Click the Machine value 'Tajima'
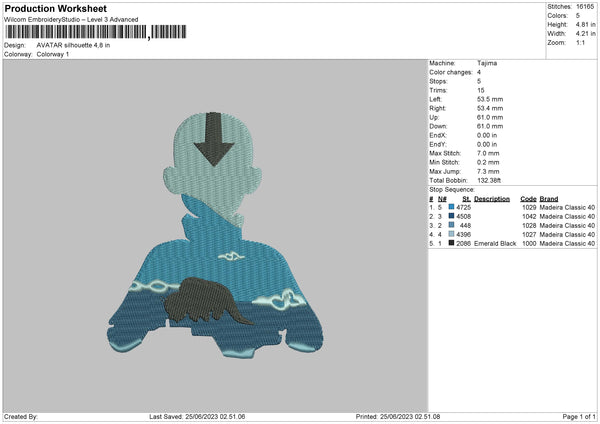 pos(487,63)
